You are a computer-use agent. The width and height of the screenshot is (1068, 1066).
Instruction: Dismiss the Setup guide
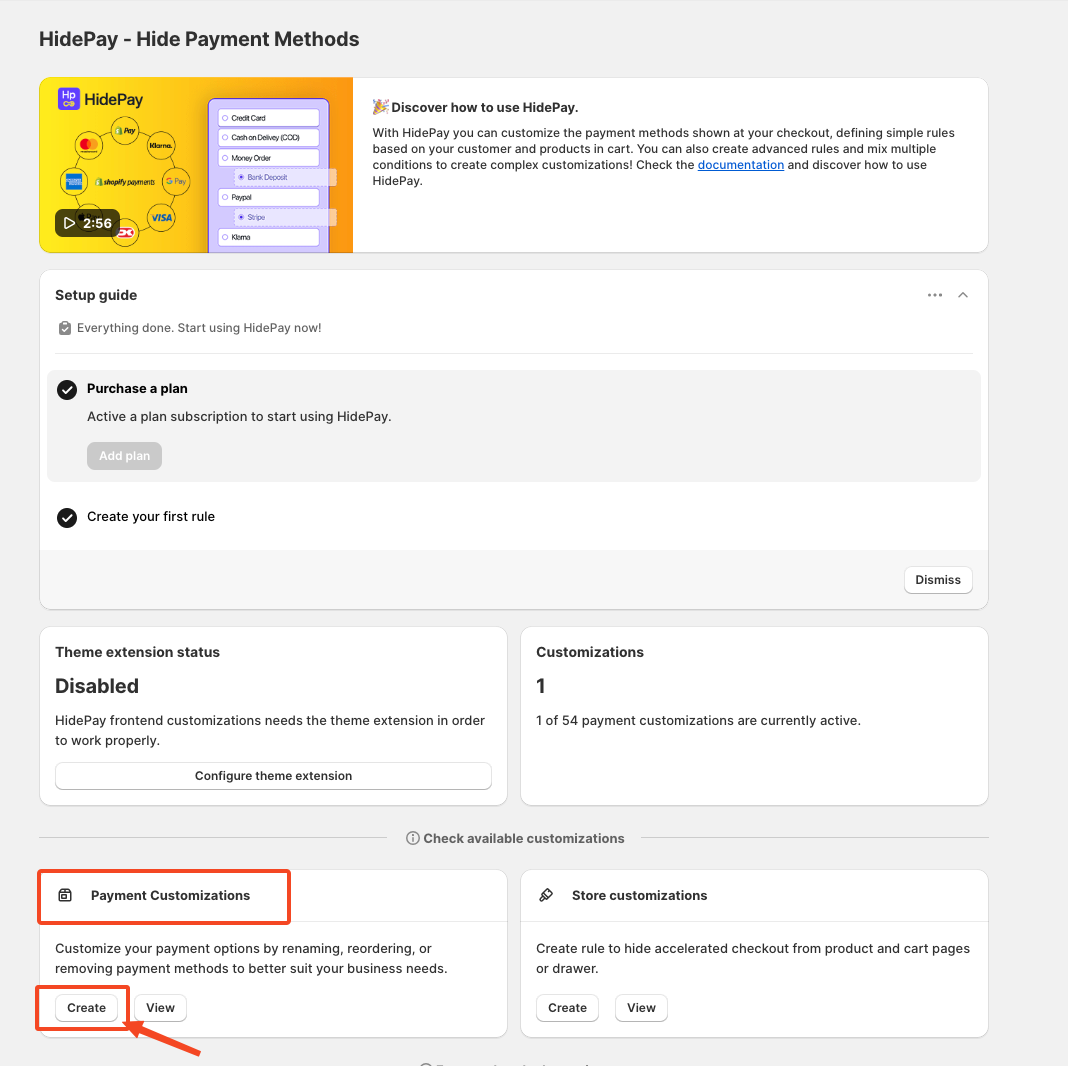click(x=938, y=580)
